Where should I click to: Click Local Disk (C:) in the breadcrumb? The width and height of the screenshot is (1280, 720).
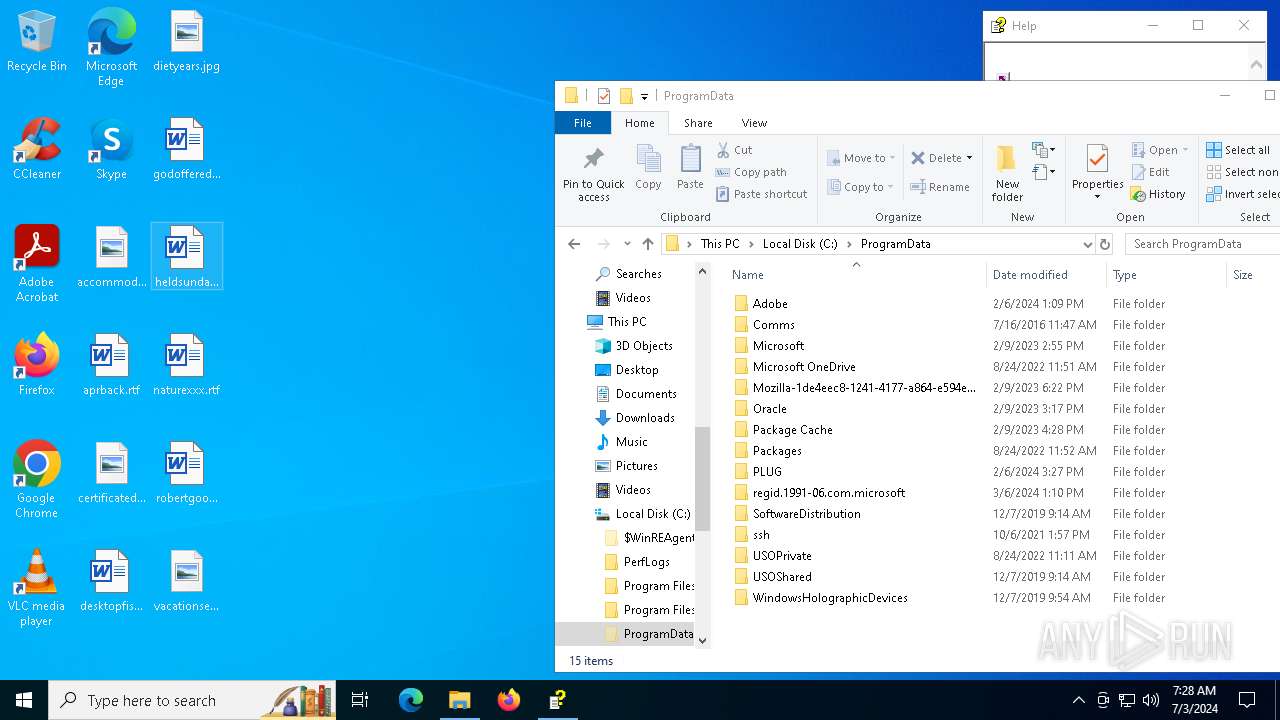pos(800,244)
